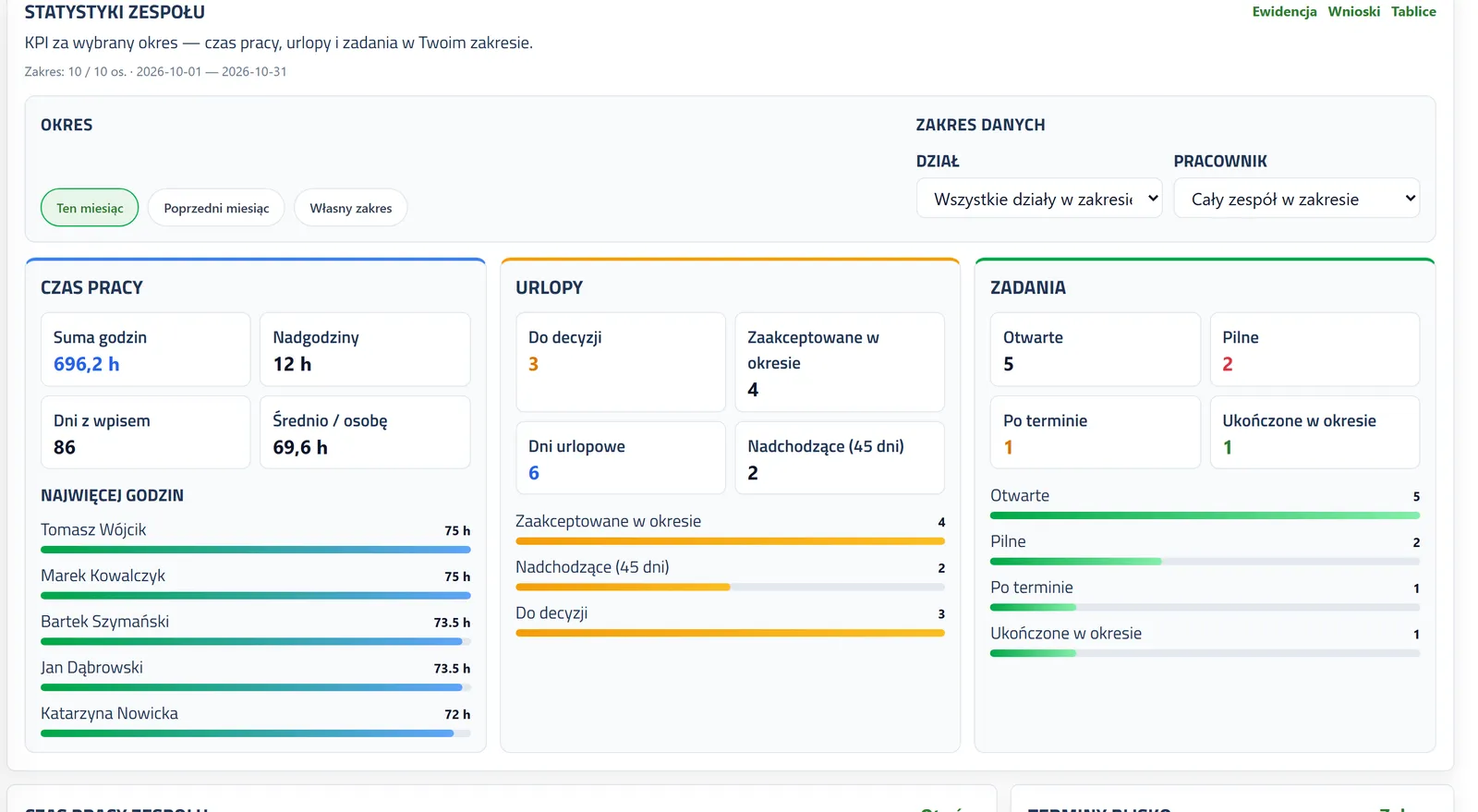The width and height of the screenshot is (1478, 812).
Task: Click the 'Ukończone w okresie' tasks card
Action: tap(1314, 433)
